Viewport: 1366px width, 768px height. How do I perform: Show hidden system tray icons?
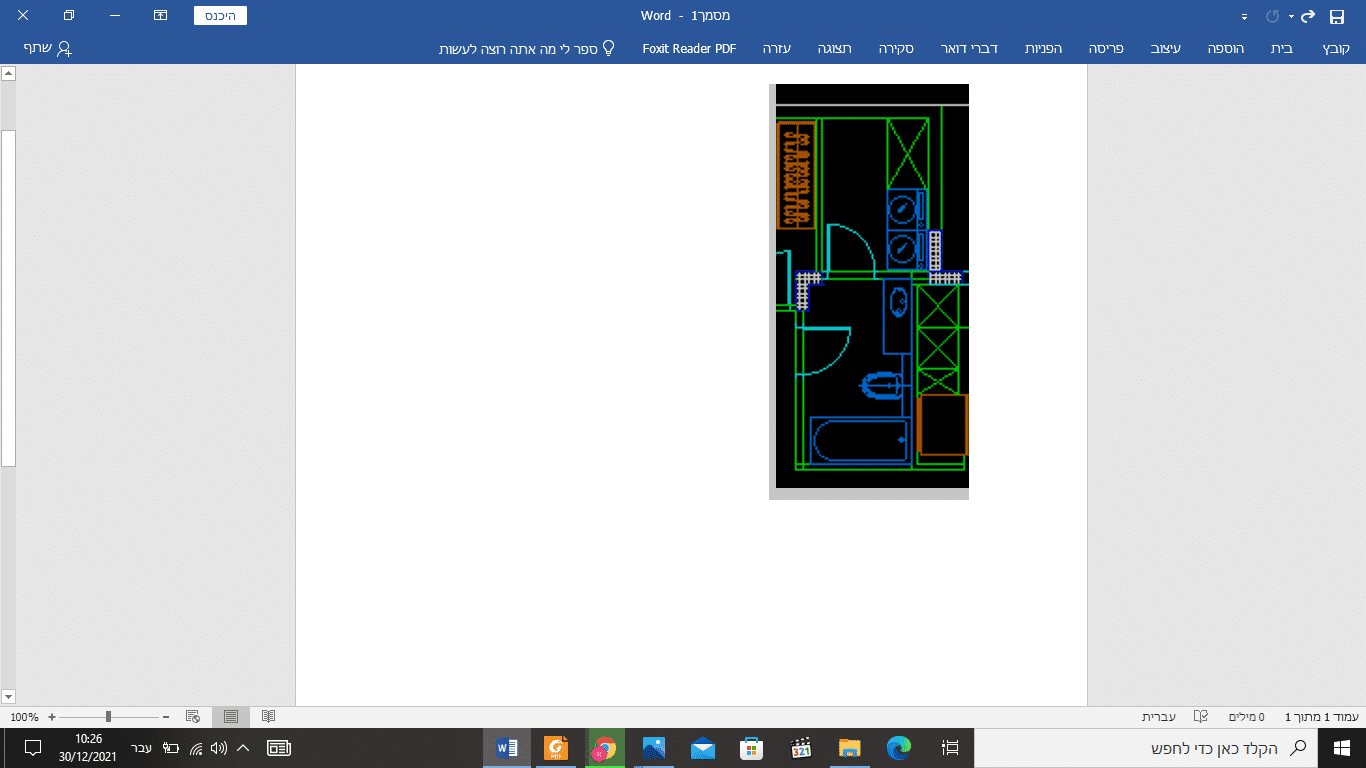point(243,748)
